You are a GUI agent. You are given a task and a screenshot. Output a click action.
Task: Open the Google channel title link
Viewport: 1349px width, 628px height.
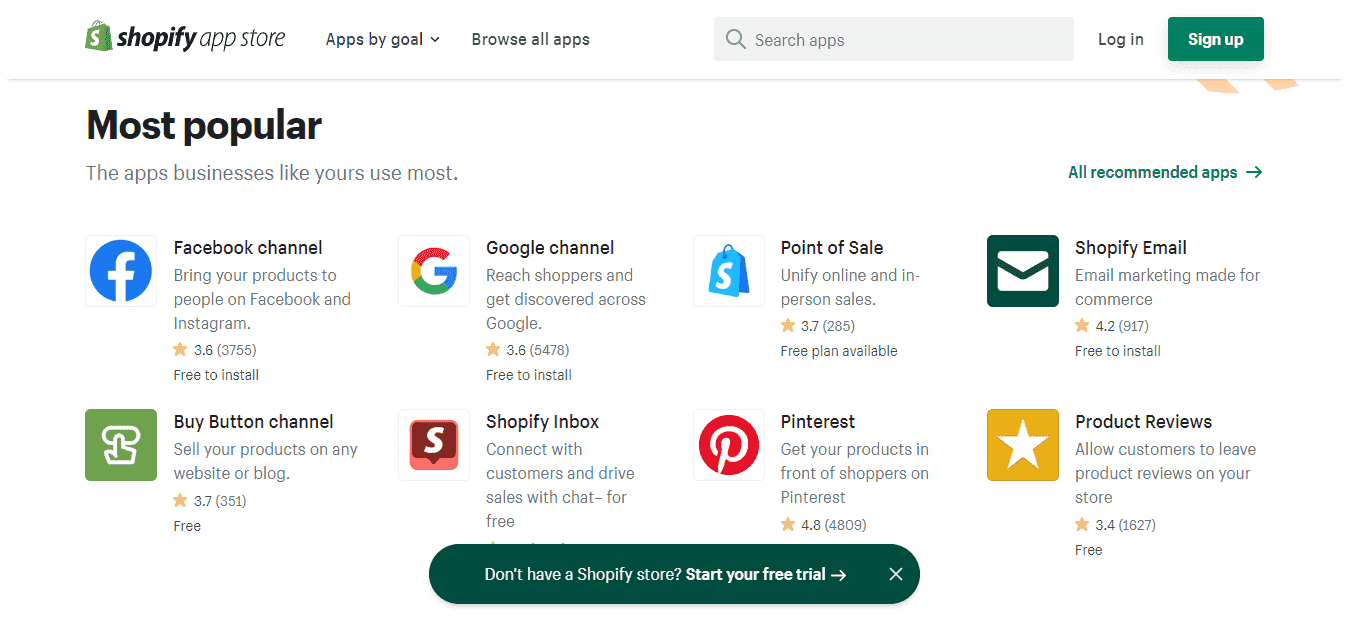pyautogui.click(x=550, y=248)
